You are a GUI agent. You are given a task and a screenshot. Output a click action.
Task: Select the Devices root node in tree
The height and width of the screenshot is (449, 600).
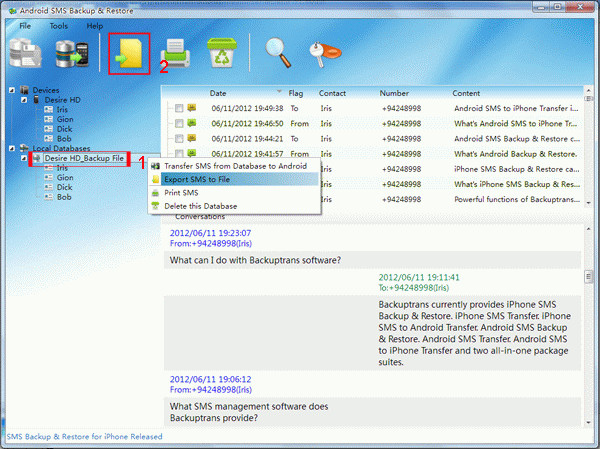46,90
